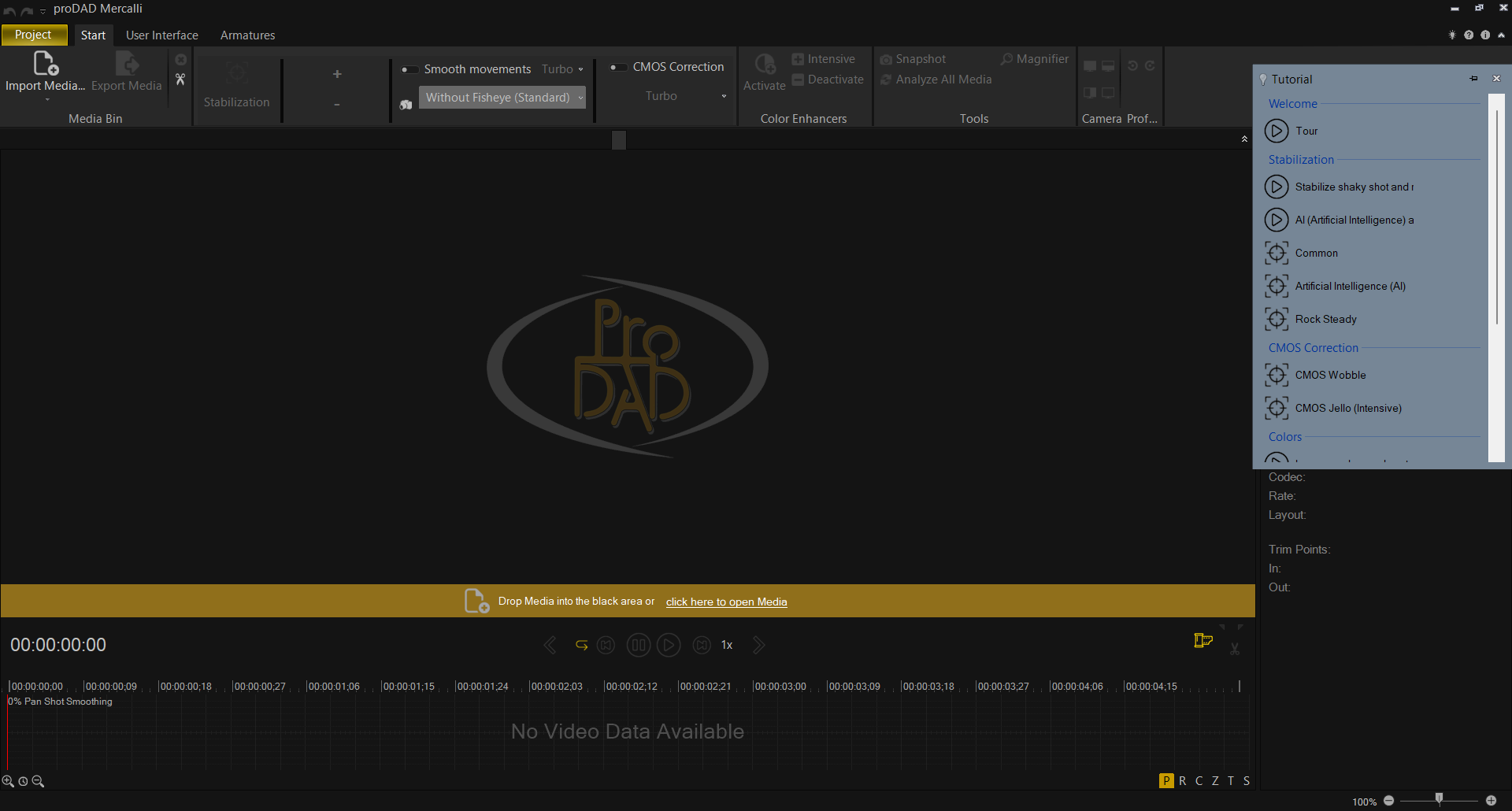The image size is (1512, 811).
Task: Click the camera icon left of Fisheye dropdown
Action: [x=406, y=104]
